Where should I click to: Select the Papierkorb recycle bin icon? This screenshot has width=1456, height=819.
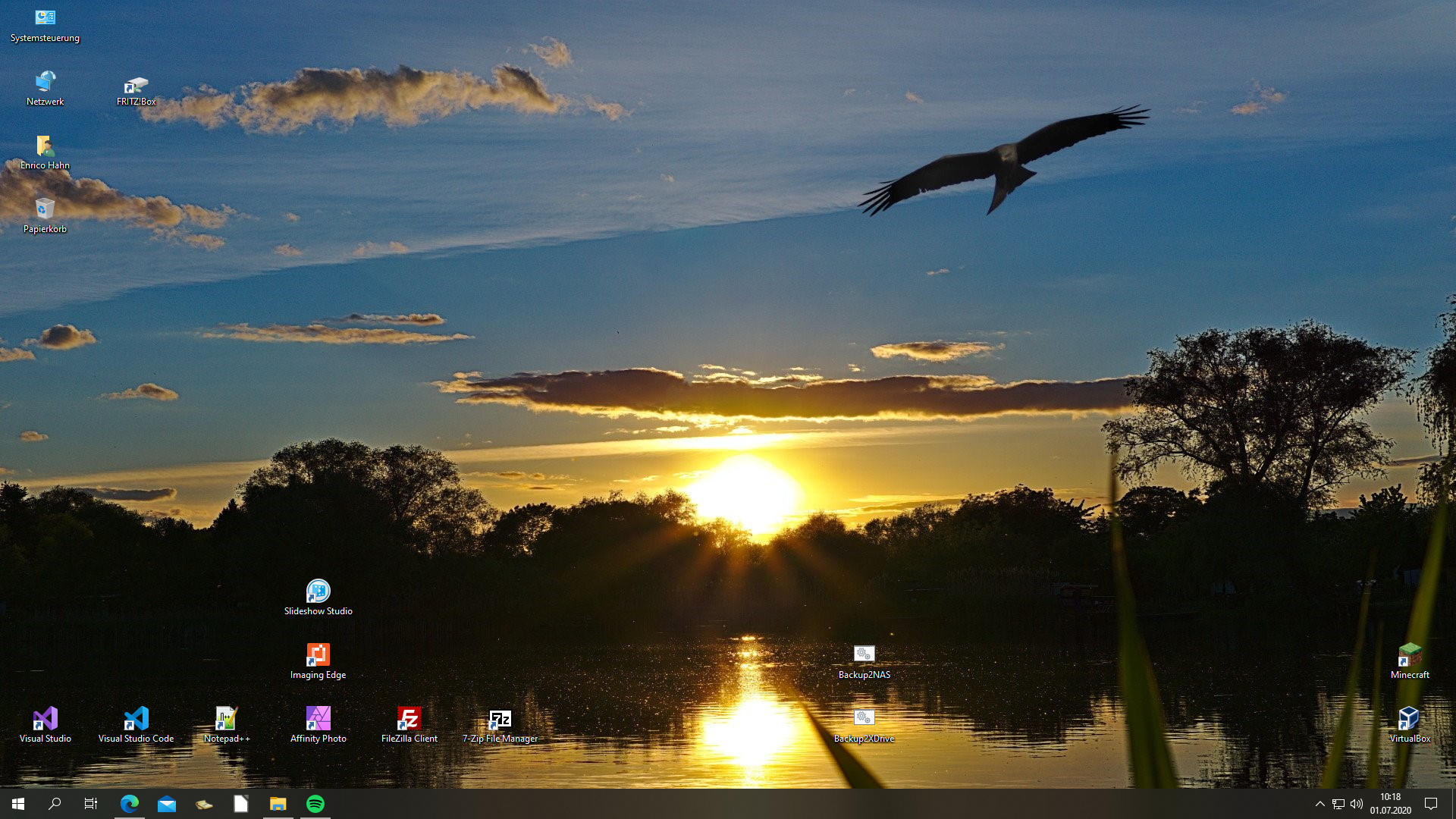(x=45, y=209)
